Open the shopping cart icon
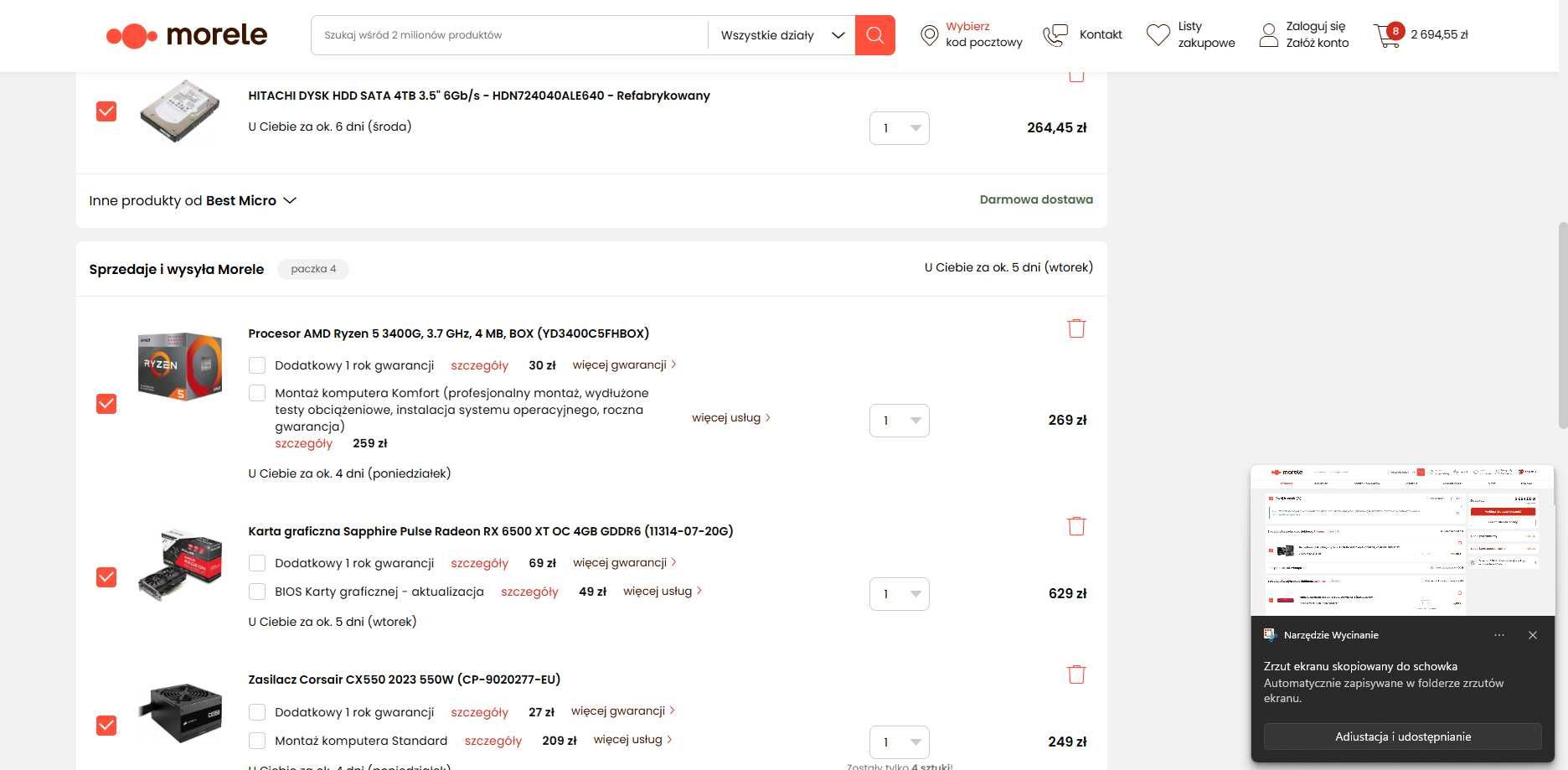1568x770 pixels. coord(1386,37)
